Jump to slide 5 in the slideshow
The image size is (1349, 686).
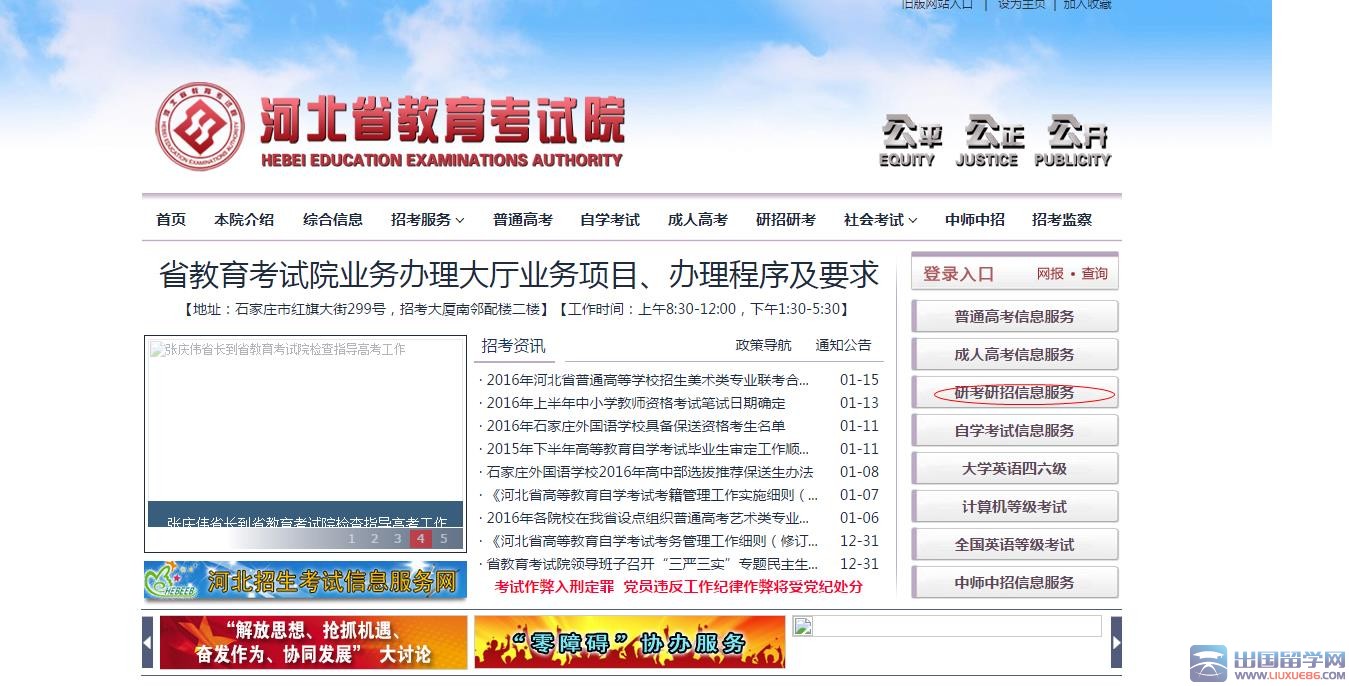tap(444, 539)
